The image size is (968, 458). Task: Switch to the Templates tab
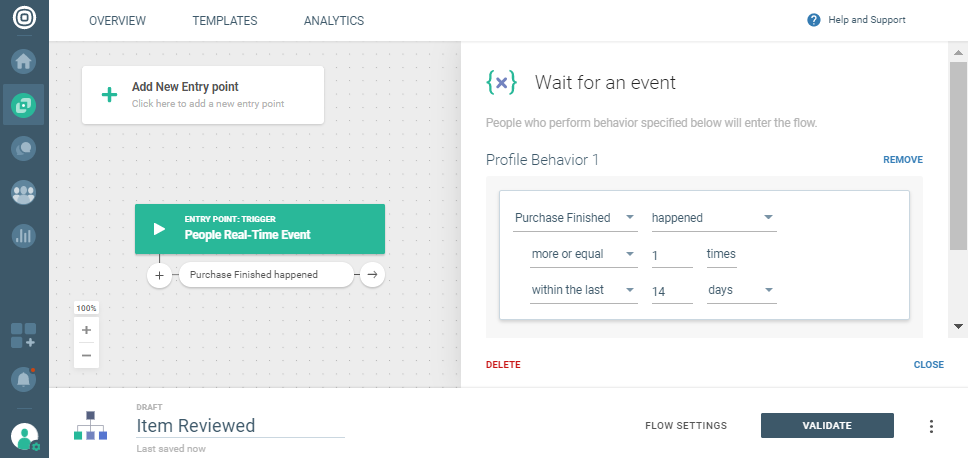coord(225,21)
